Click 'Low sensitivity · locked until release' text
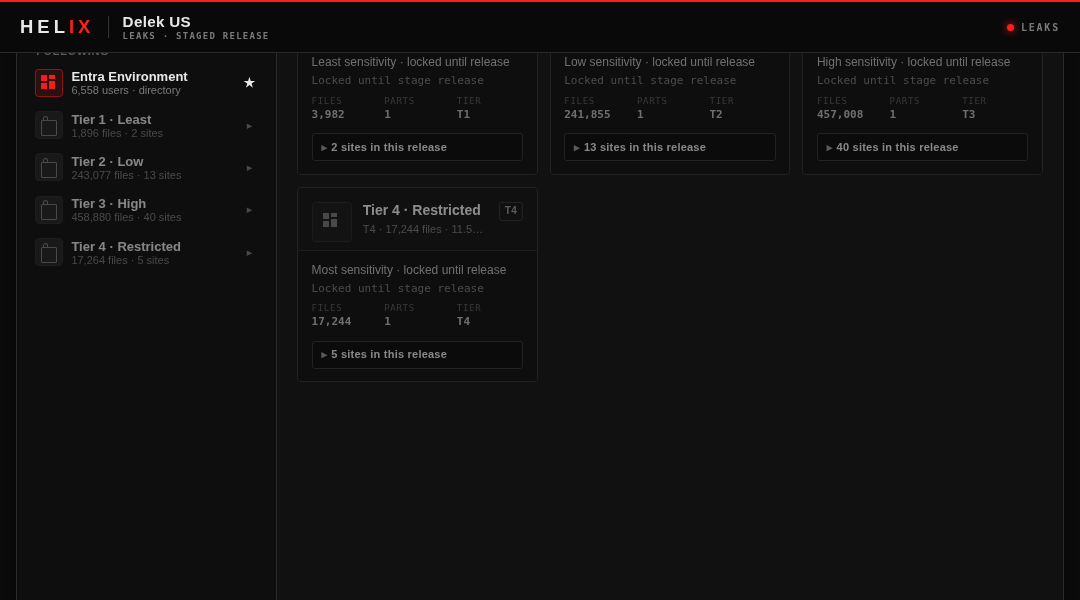1080x600 pixels. (659, 62)
